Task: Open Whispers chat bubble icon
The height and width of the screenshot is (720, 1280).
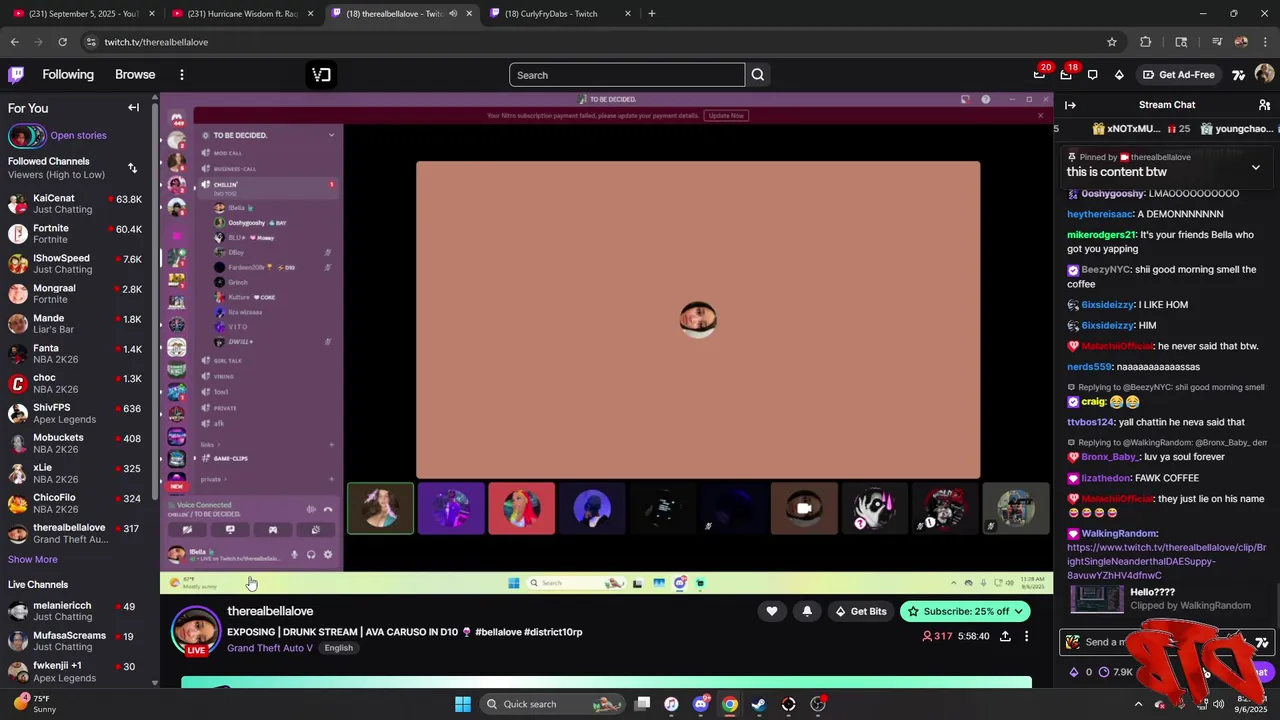Action: [x=1092, y=75]
